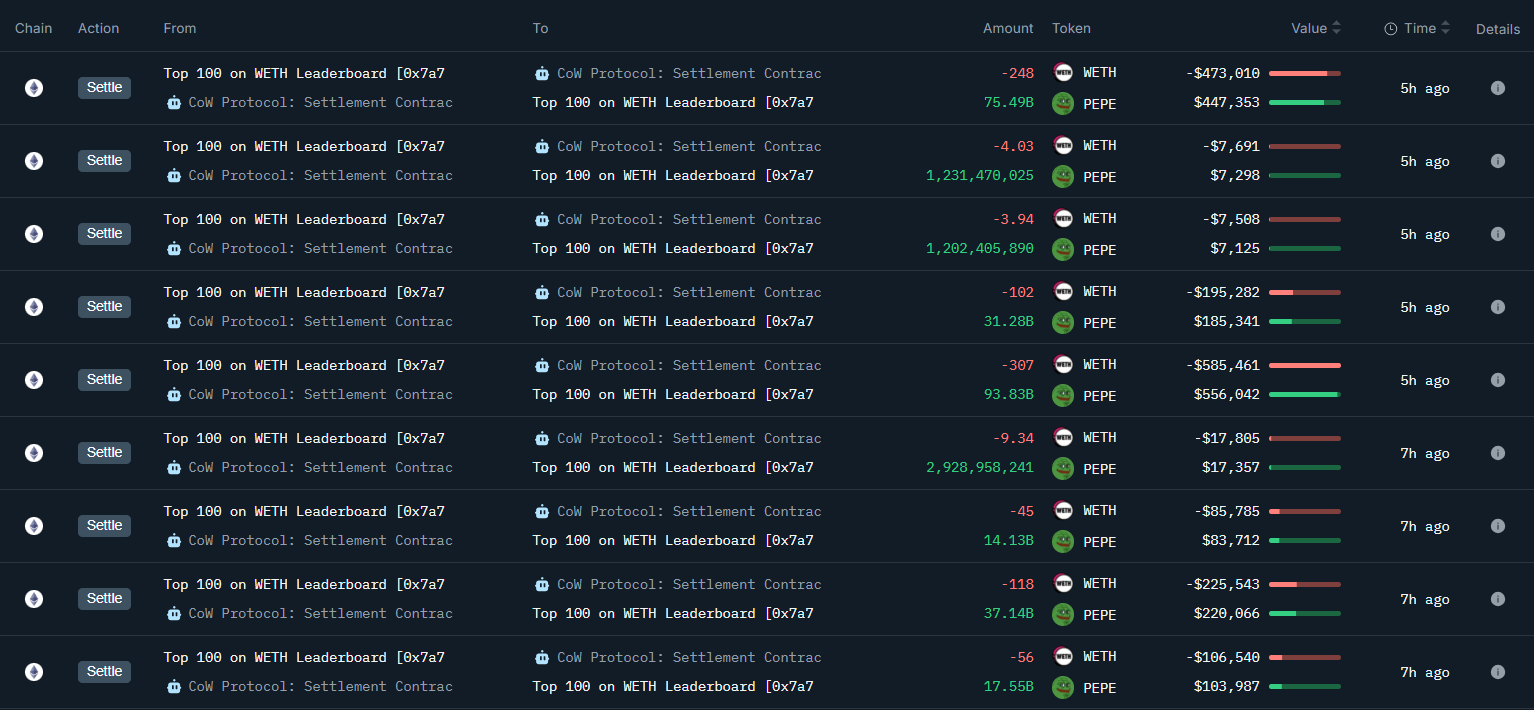Image resolution: width=1534 pixels, height=710 pixels.
Task: Open info icon for the -$85,785 transaction
Action: (x=1497, y=526)
